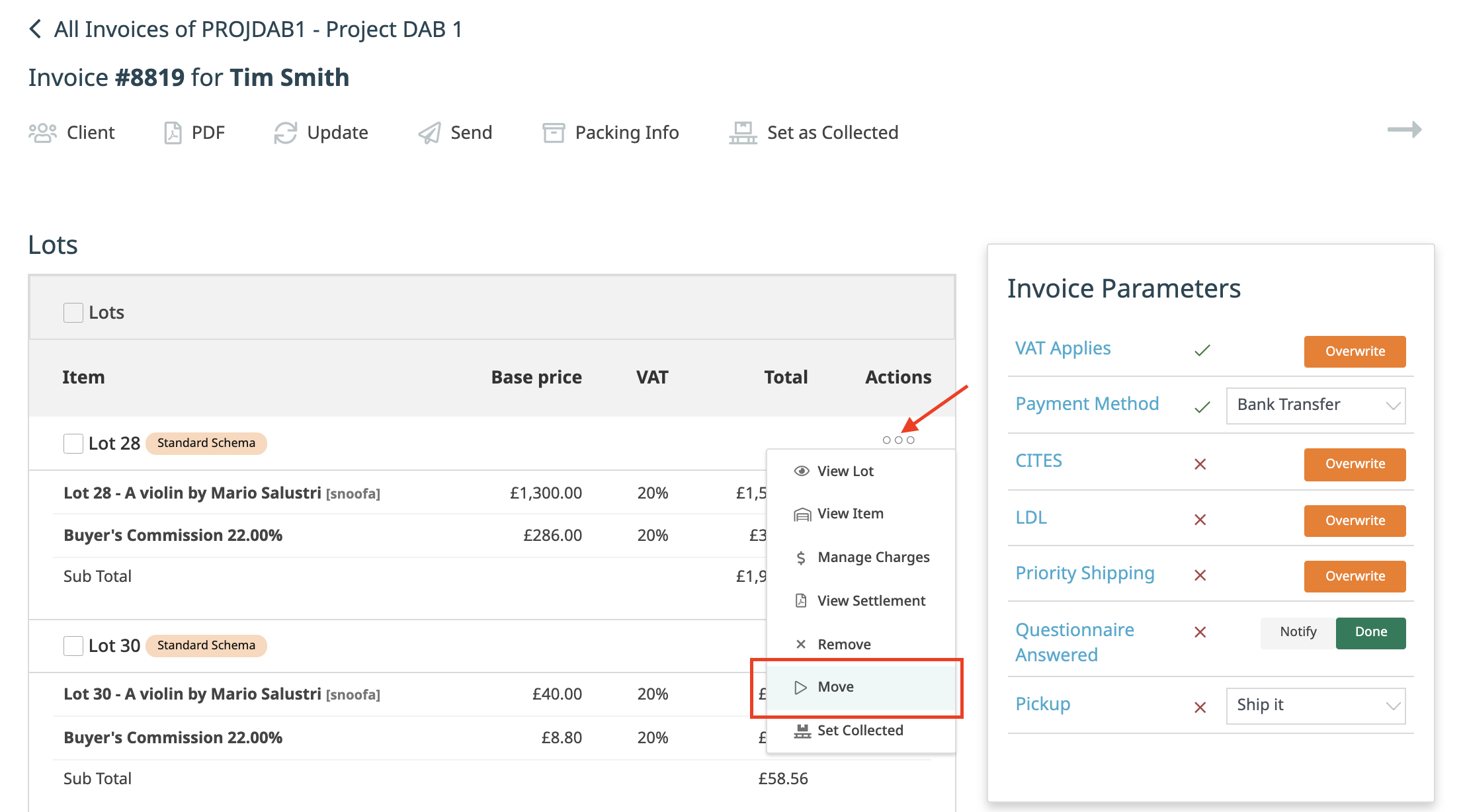The image size is (1463, 812).
Task: Click the CITES red cross status
Action: (1200, 464)
